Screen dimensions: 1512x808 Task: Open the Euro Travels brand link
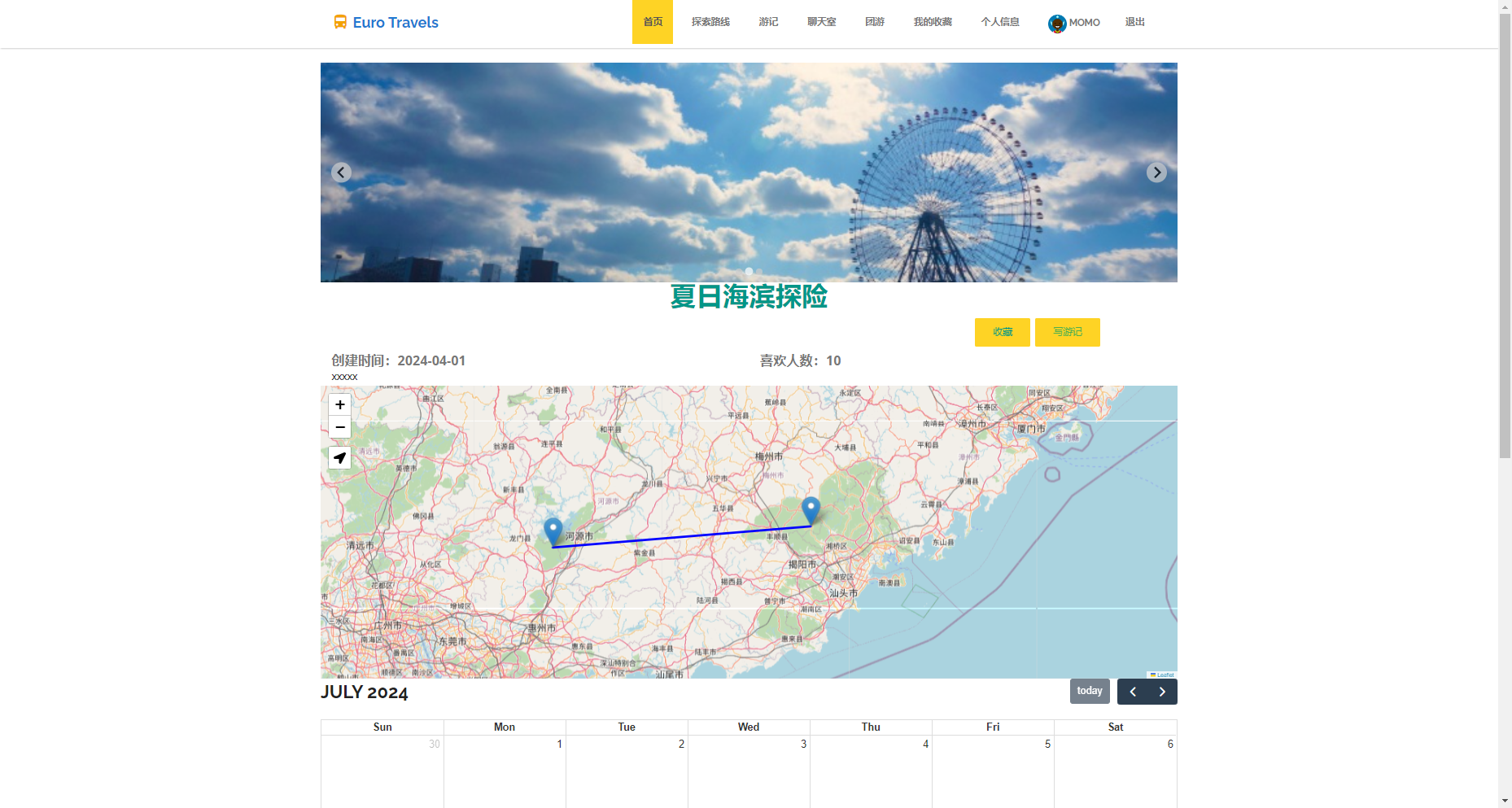click(386, 22)
